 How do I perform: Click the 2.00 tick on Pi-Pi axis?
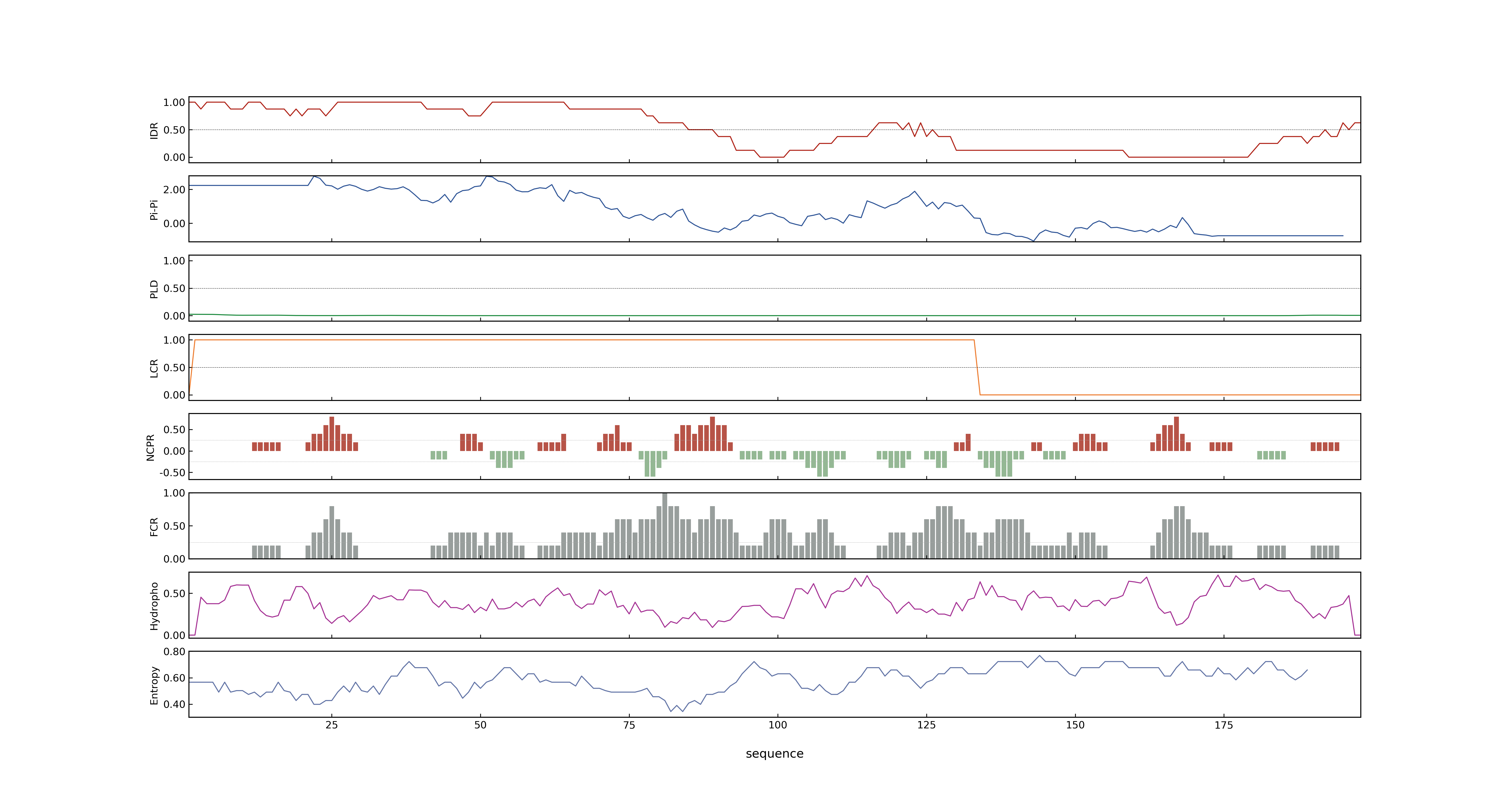[174, 190]
